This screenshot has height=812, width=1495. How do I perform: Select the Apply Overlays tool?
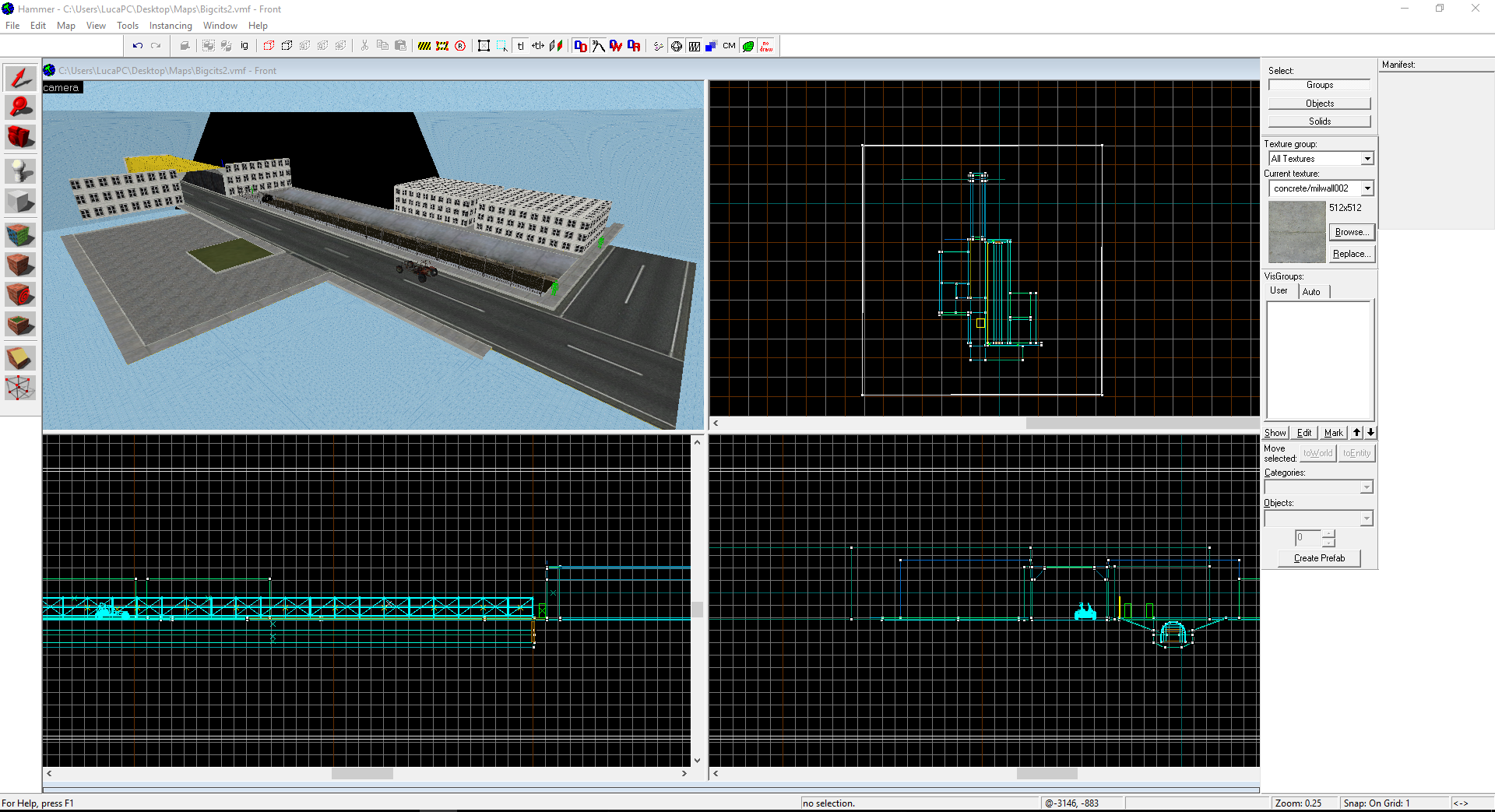pos(20,325)
